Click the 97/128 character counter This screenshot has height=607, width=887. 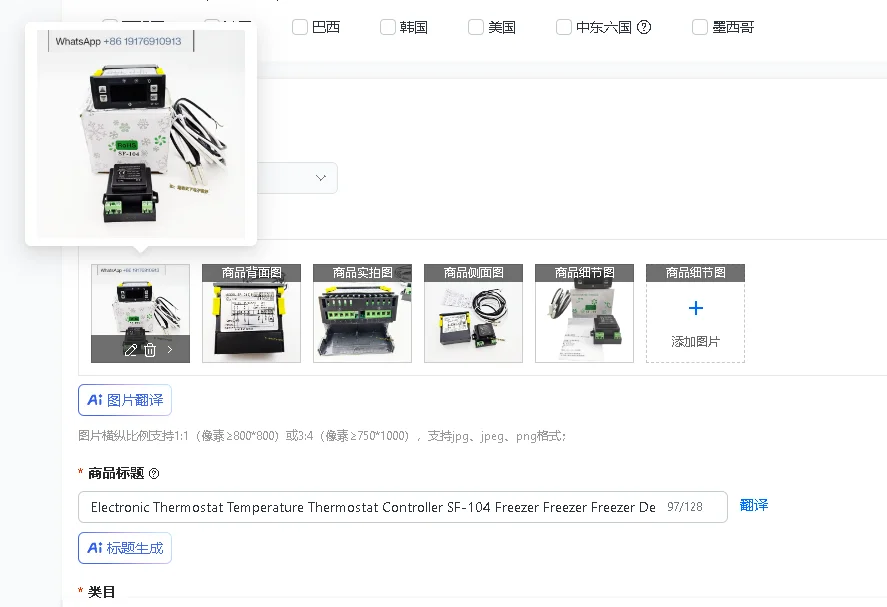pyautogui.click(x=684, y=507)
